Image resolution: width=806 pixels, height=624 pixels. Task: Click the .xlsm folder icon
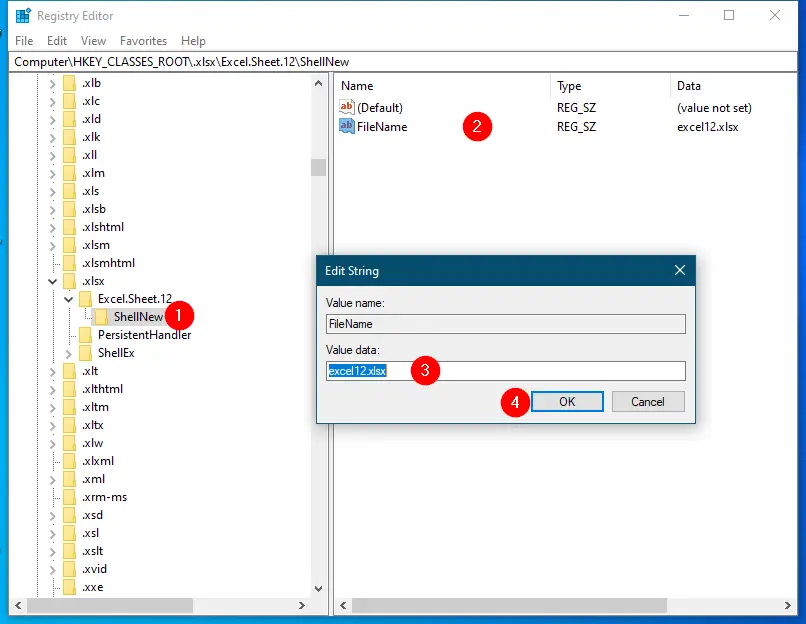pyautogui.click(x=69, y=245)
